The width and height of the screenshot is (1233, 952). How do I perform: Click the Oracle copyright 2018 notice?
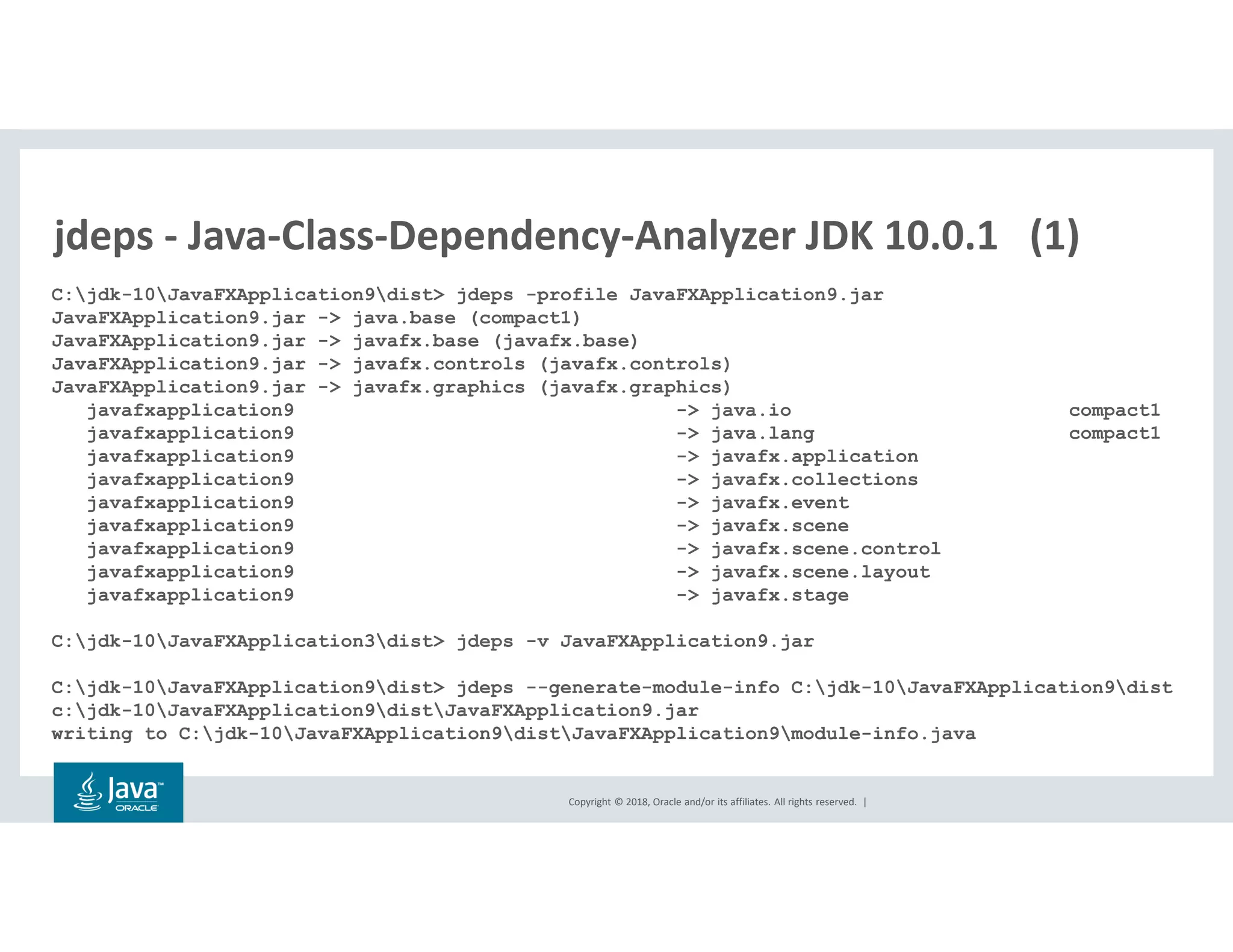pos(712,802)
